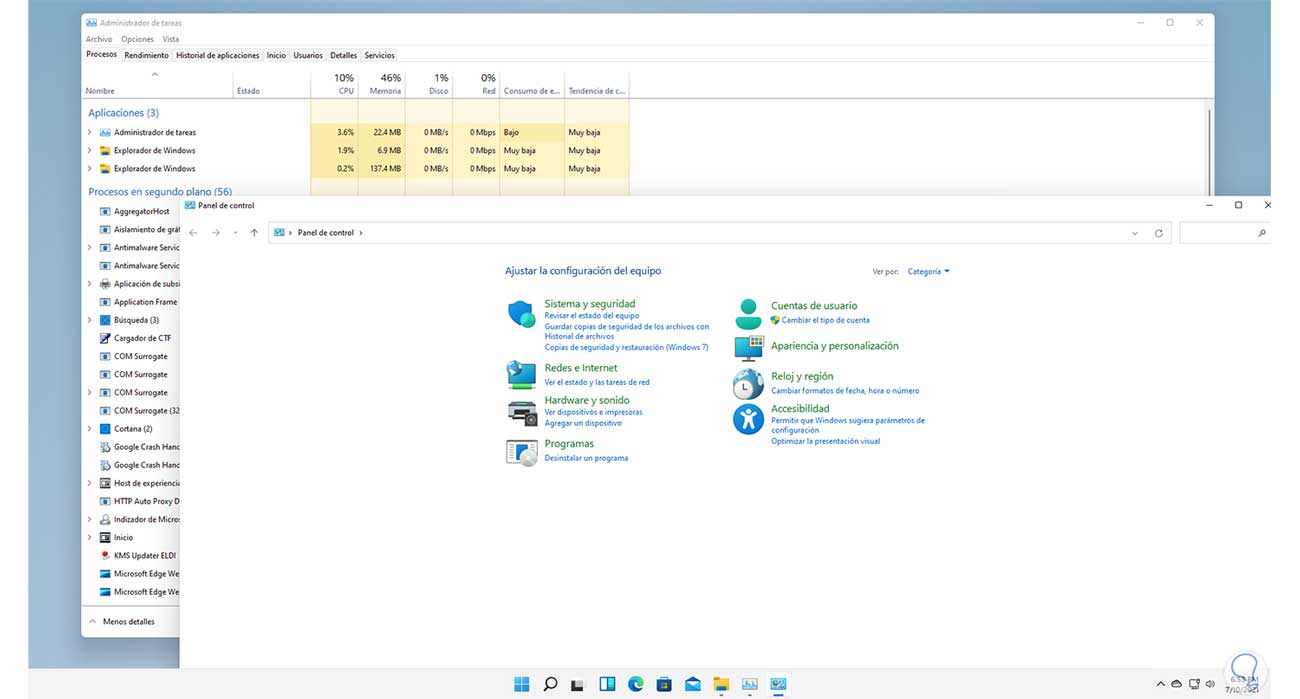Open the Sistema y seguridad shield icon
Screen dimensions: 1300x699
pyautogui.click(x=521, y=314)
